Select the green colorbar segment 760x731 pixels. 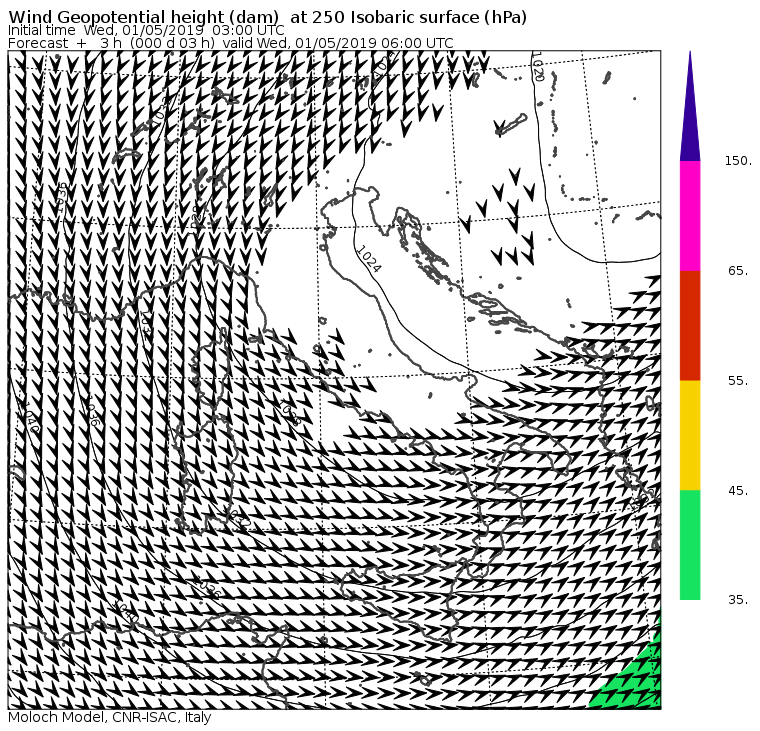click(x=690, y=545)
